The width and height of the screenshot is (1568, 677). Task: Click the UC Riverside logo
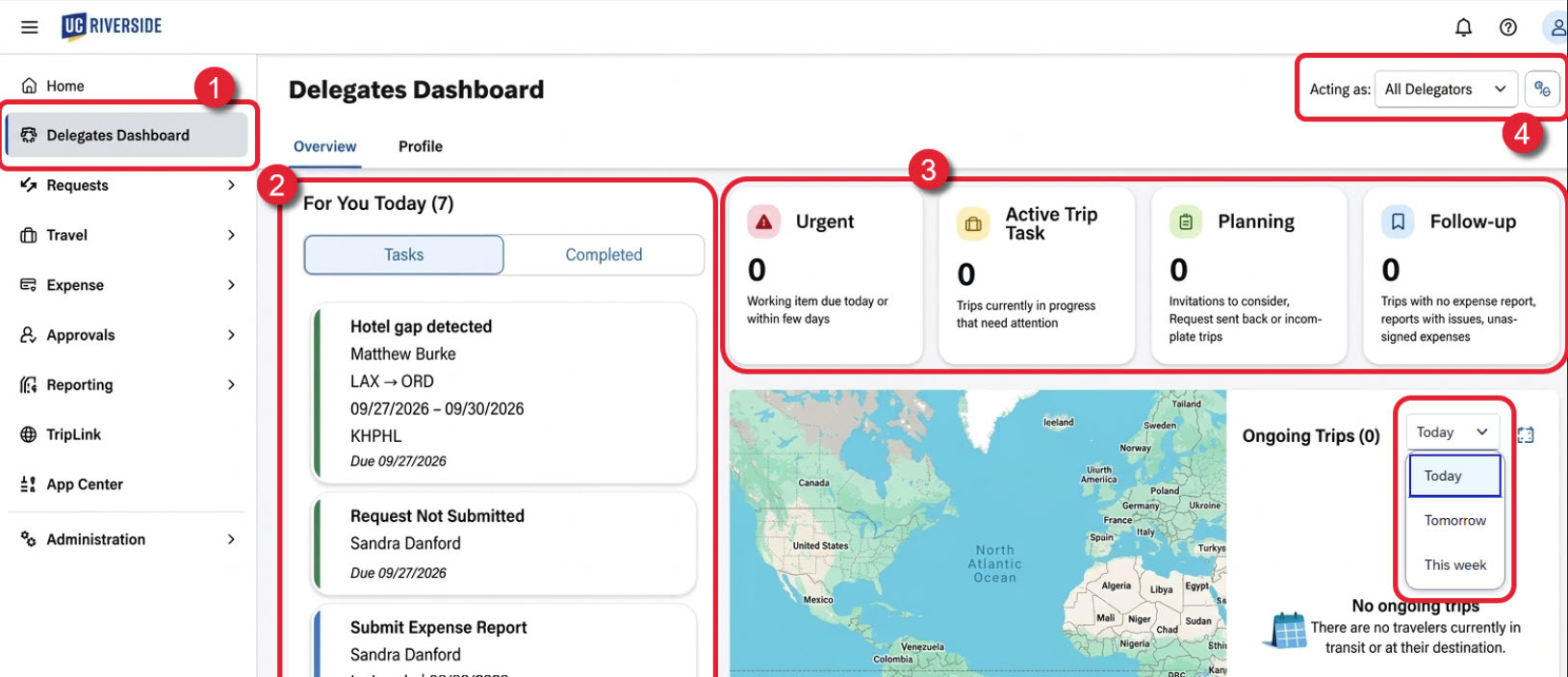(113, 26)
